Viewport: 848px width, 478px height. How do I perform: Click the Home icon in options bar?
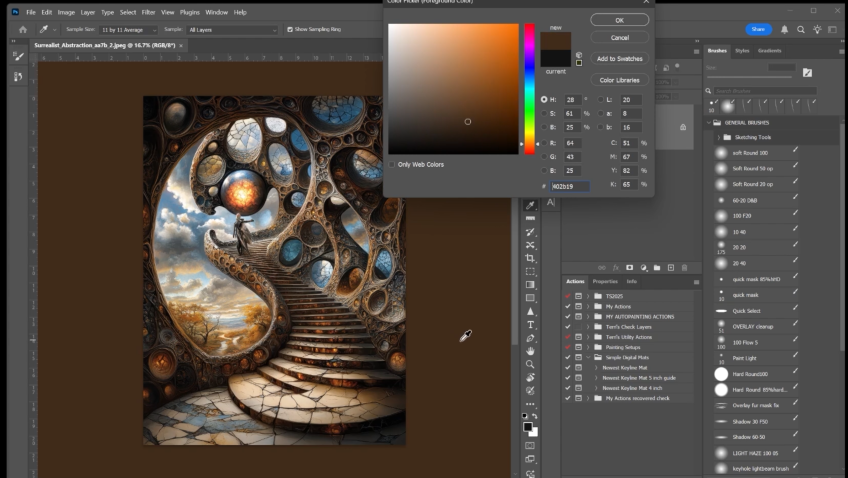23,30
